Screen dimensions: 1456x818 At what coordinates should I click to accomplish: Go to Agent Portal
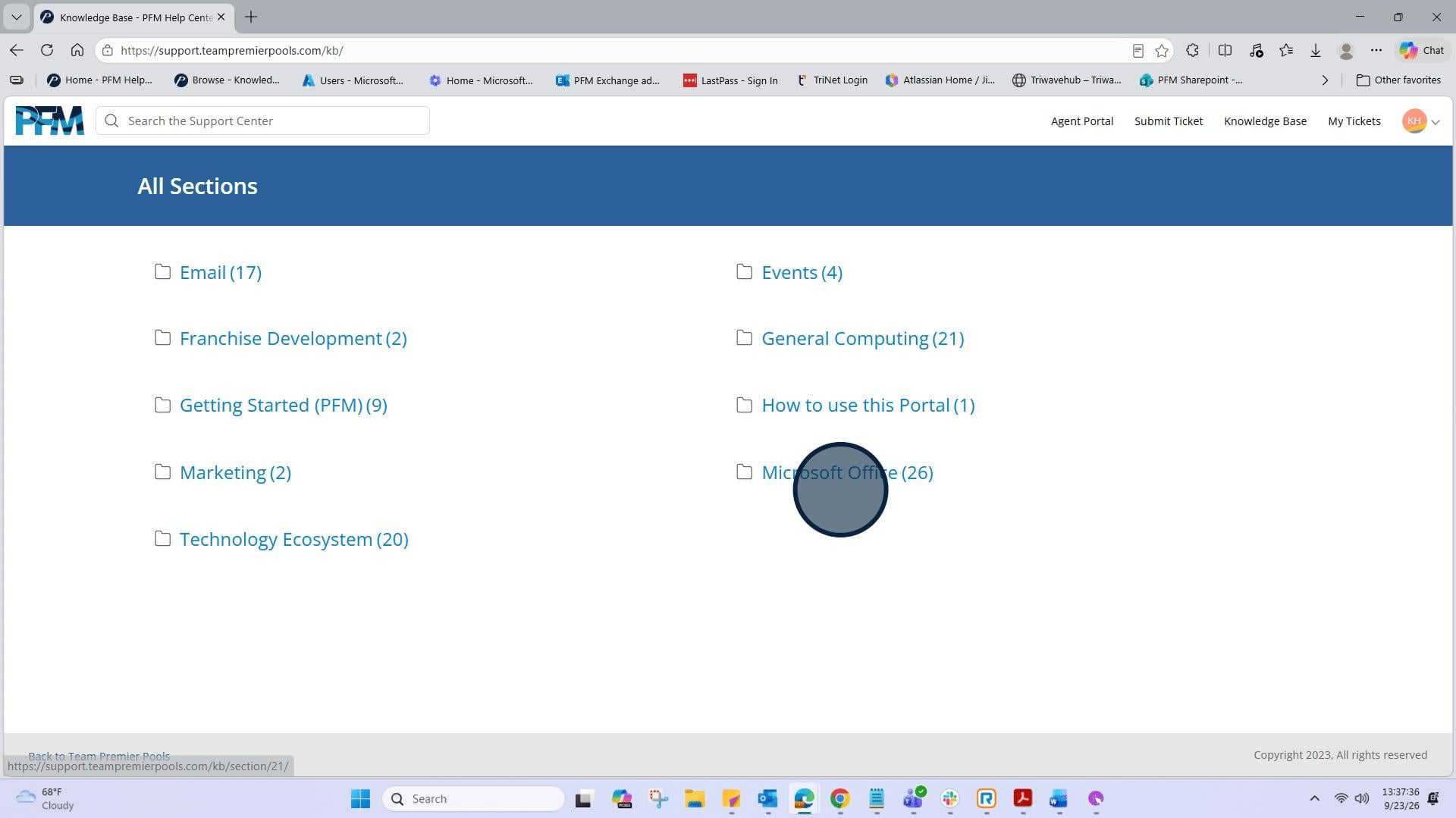[x=1081, y=121]
